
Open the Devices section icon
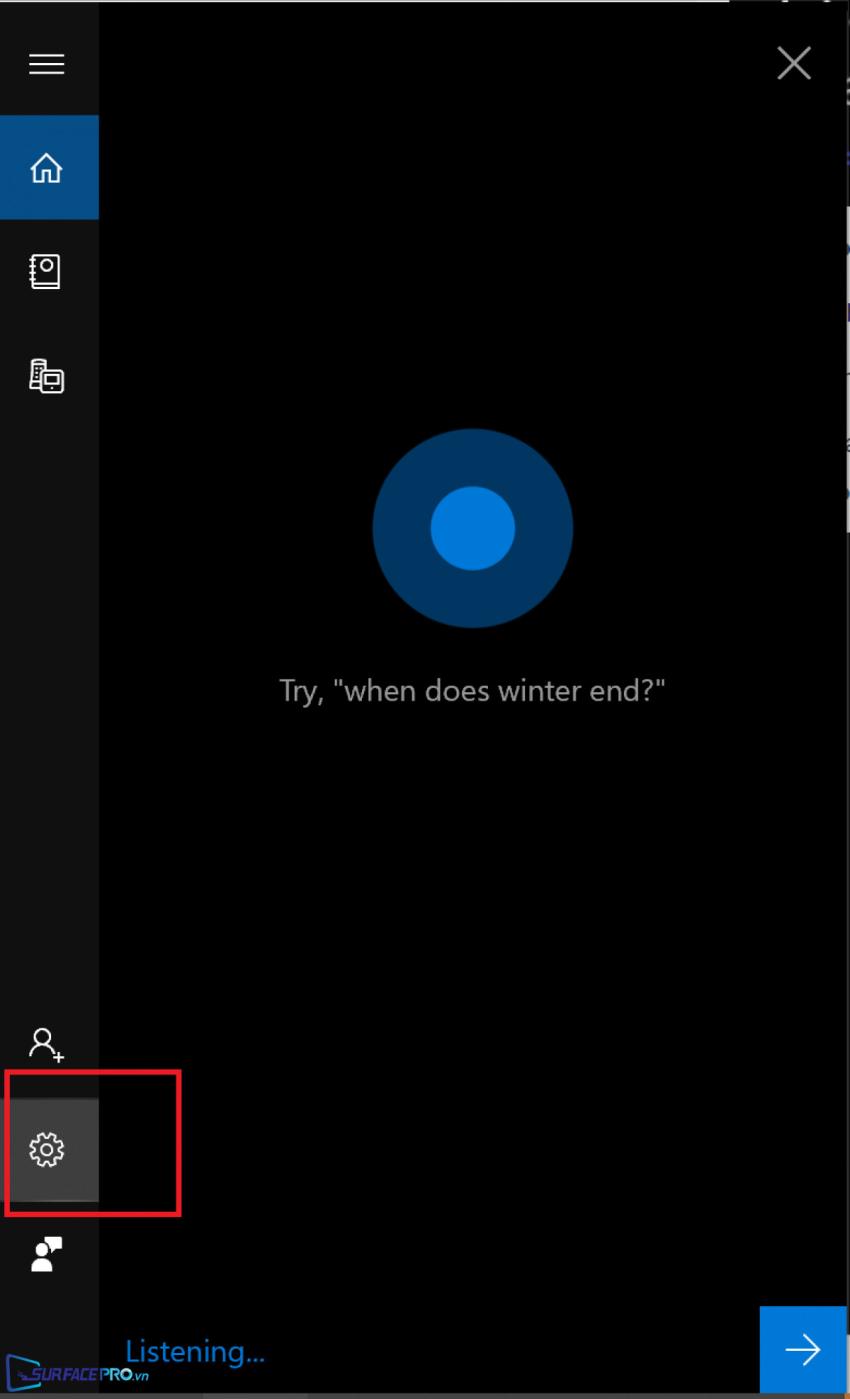(x=46, y=376)
